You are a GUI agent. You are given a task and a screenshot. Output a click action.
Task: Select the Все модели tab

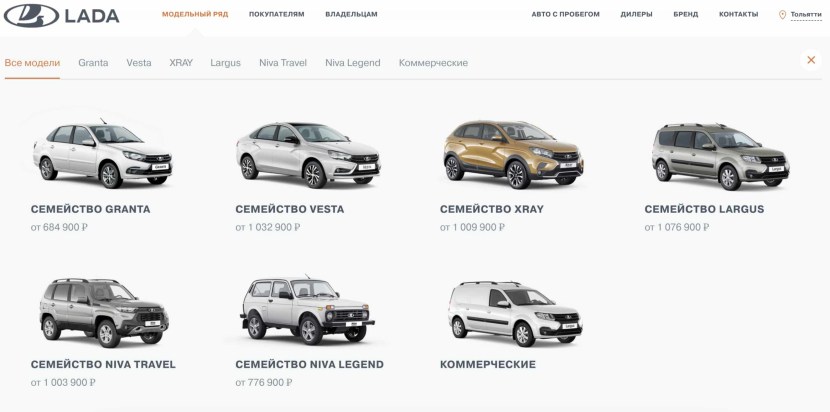pyautogui.click(x=32, y=63)
